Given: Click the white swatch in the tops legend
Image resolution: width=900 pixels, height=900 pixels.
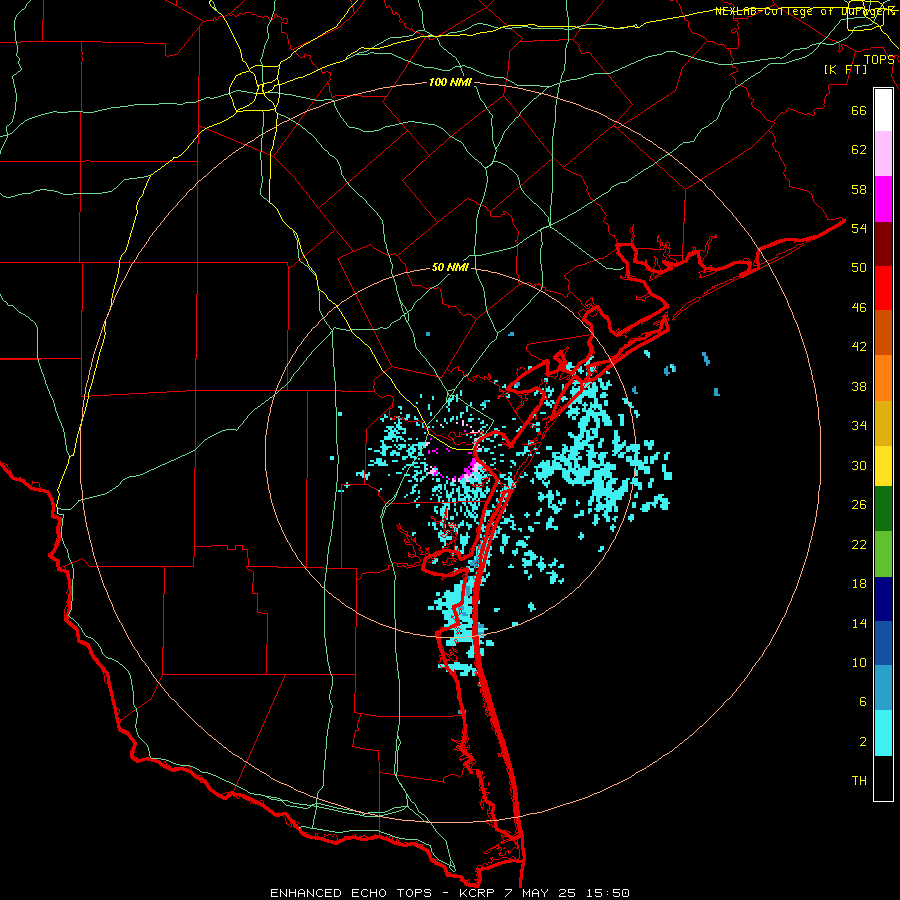Looking at the screenshot, I should coord(883,110).
